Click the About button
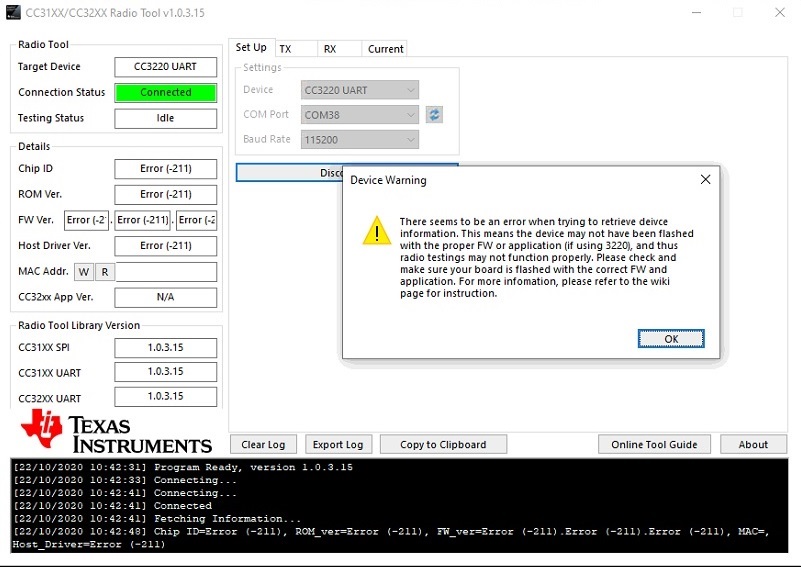The width and height of the screenshot is (801, 567). click(753, 444)
